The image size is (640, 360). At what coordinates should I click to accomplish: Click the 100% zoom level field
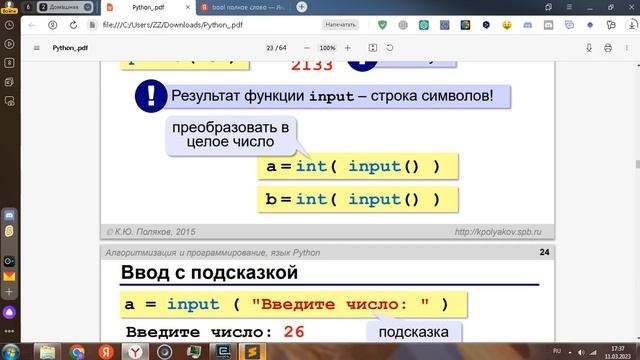tap(327, 48)
